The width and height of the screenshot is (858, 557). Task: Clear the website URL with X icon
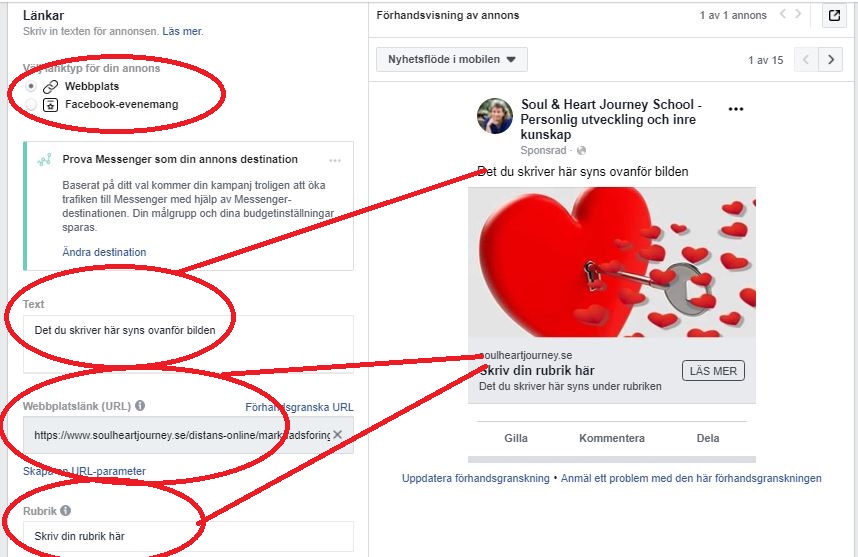pos(338,434)
